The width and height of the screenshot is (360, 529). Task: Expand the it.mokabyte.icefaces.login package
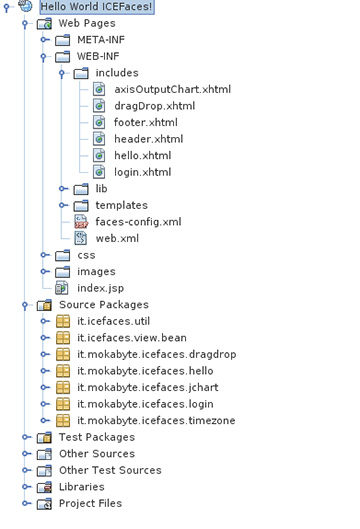coord(45,403)
